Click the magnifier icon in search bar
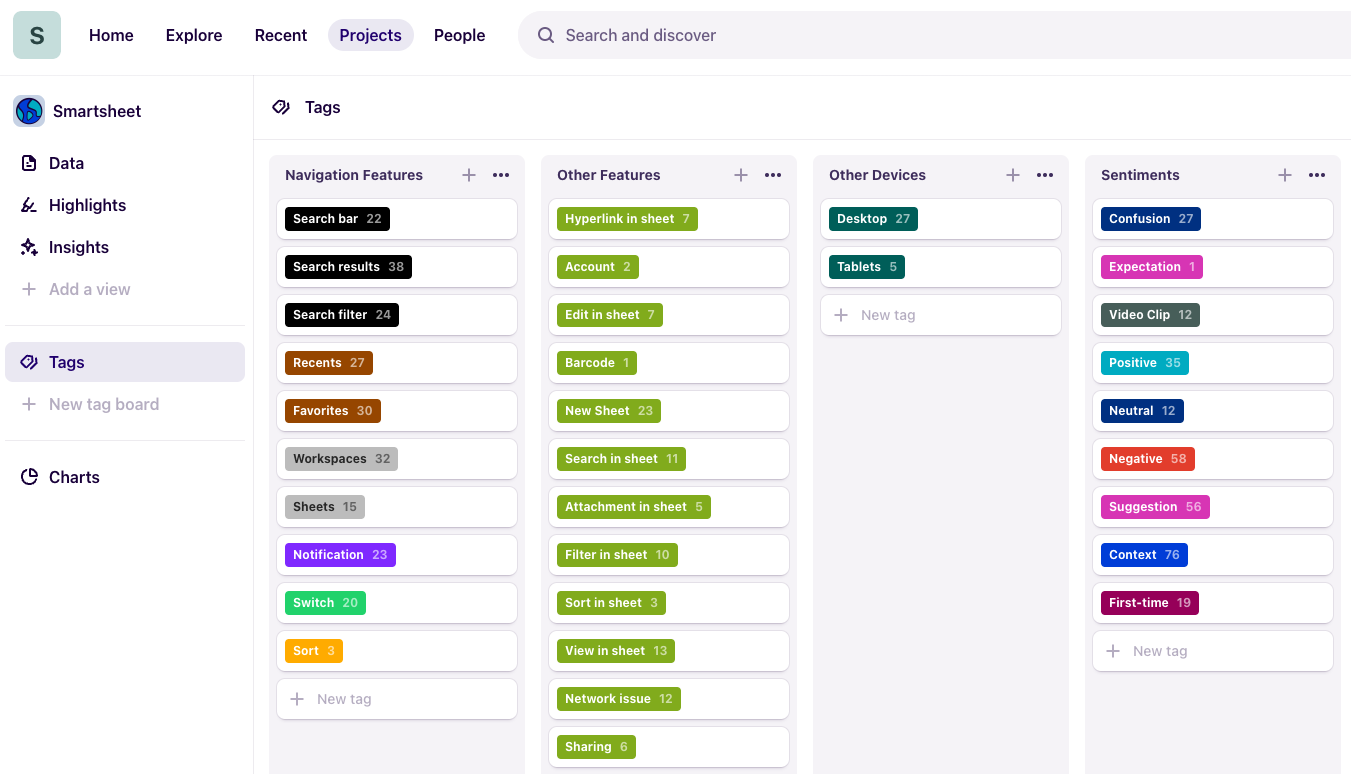This screenshot has height=774, width=1351. click(x=546, y=35)
